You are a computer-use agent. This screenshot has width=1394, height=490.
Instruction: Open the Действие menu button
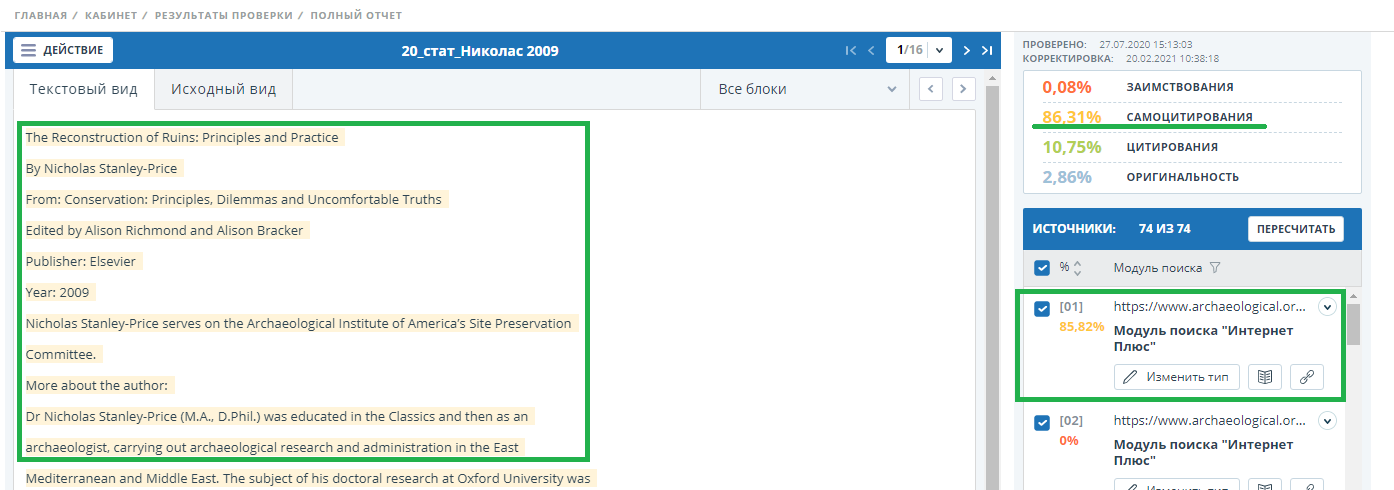tap(63, 50)
